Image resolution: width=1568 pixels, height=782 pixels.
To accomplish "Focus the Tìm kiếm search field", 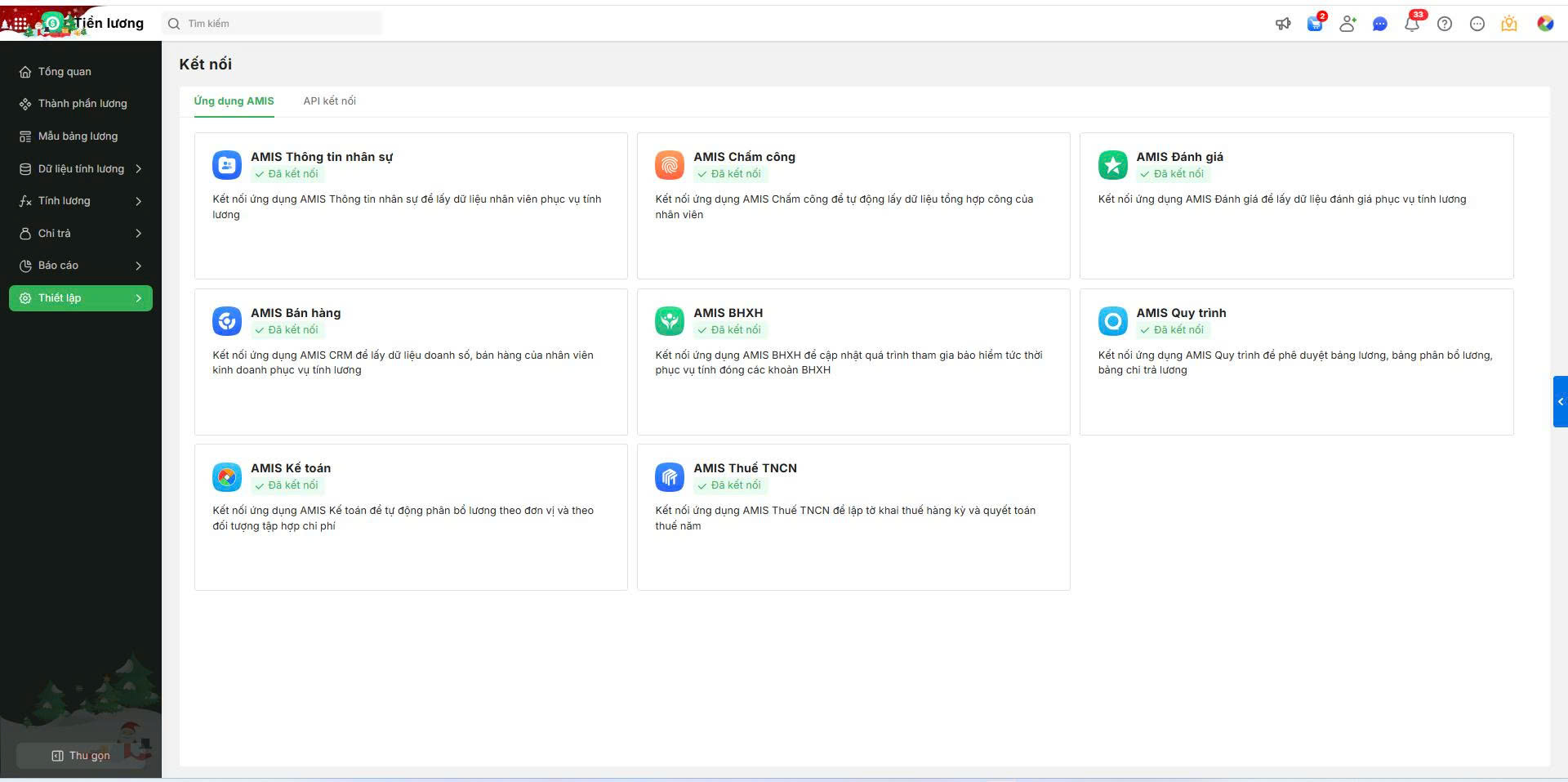I will click(x=273, y=24).
